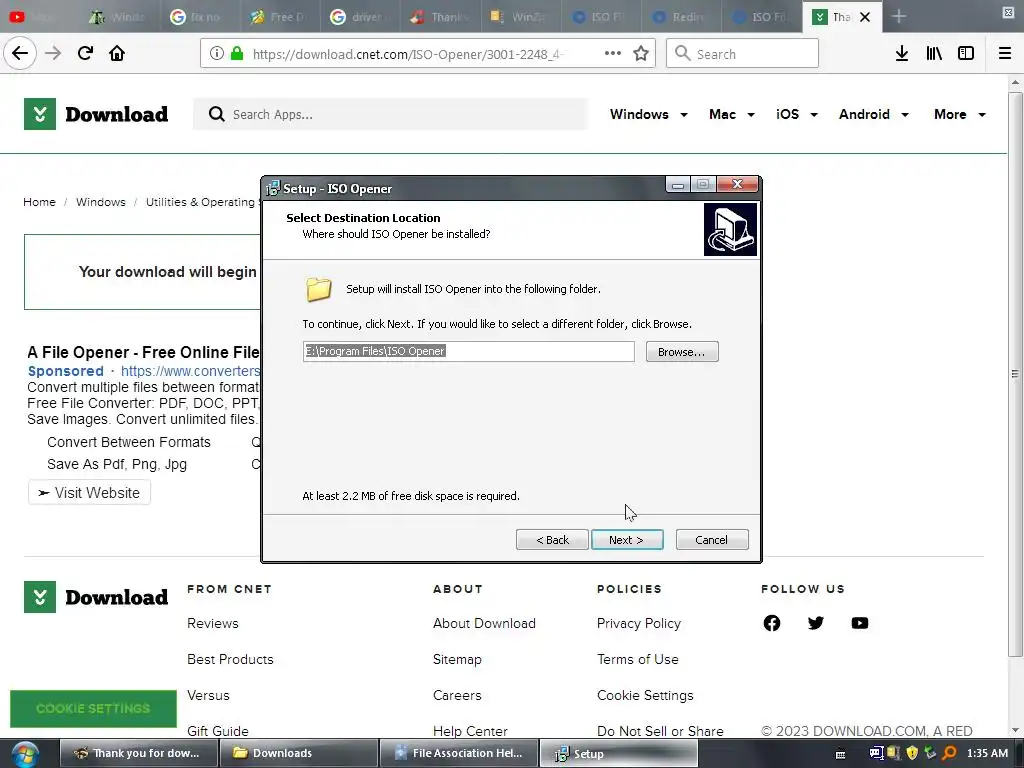
Task: Expand the Android dropdown menu
Action: tap(874, 114)
